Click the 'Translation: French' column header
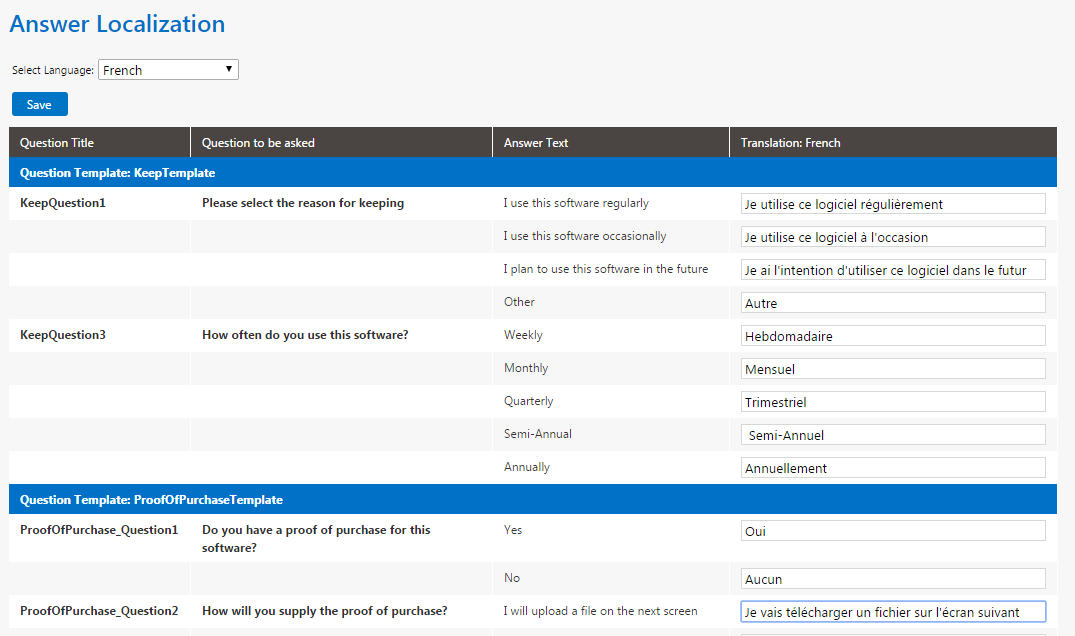The width and height of the screenshot is (1075, 636). point(790,143)
